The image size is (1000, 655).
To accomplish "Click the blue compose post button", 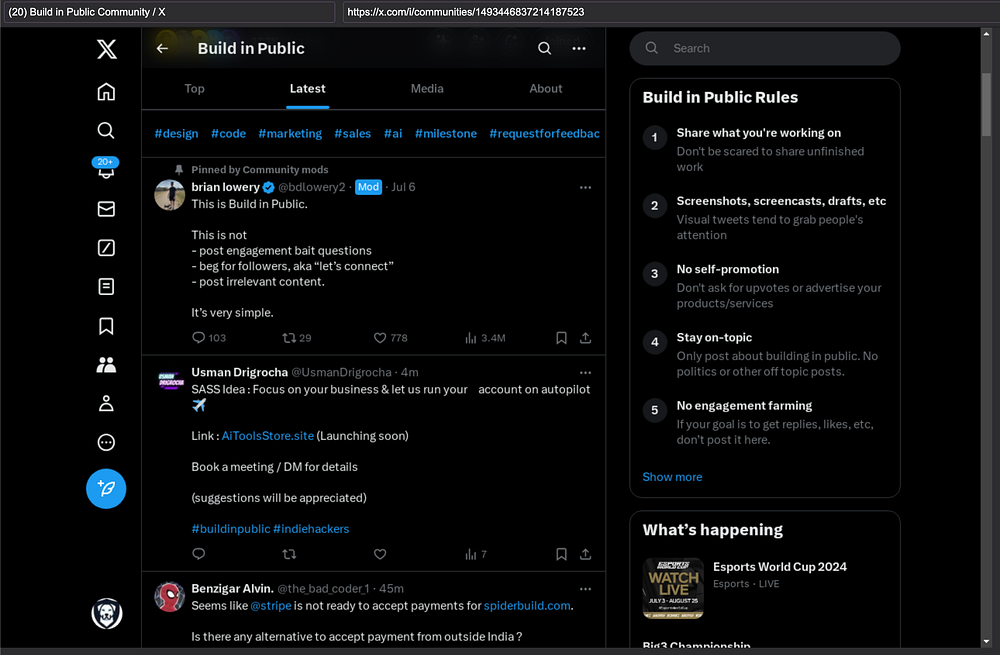I will tap(106, 489).
